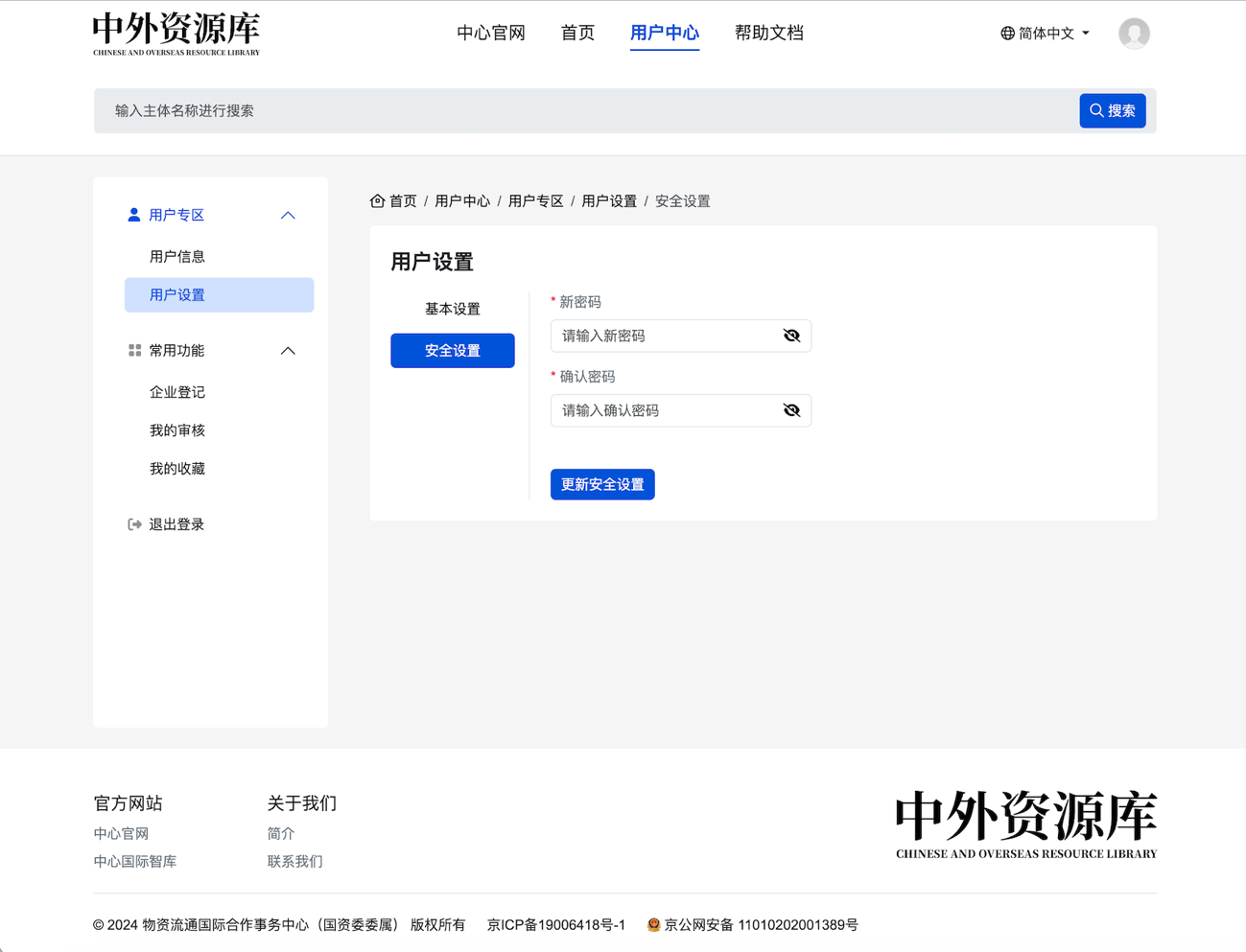Open 帮助文档 in the top navigation
The image size is (1246, 952).
pyautogui.click(x=768, y=33)
